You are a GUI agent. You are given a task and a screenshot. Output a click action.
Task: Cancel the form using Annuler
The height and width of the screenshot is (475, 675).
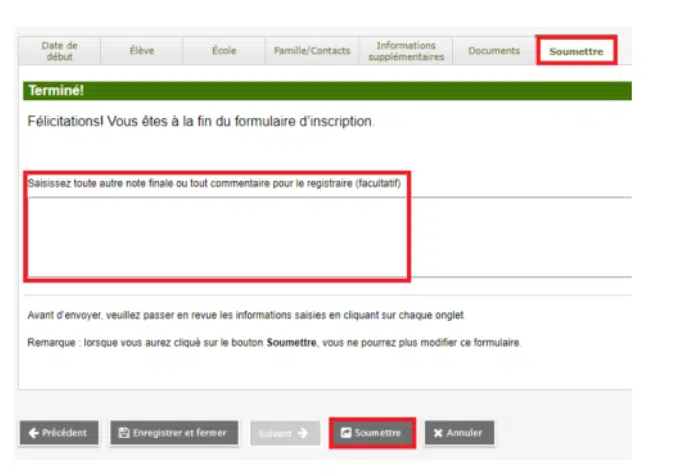coord(459,433)
